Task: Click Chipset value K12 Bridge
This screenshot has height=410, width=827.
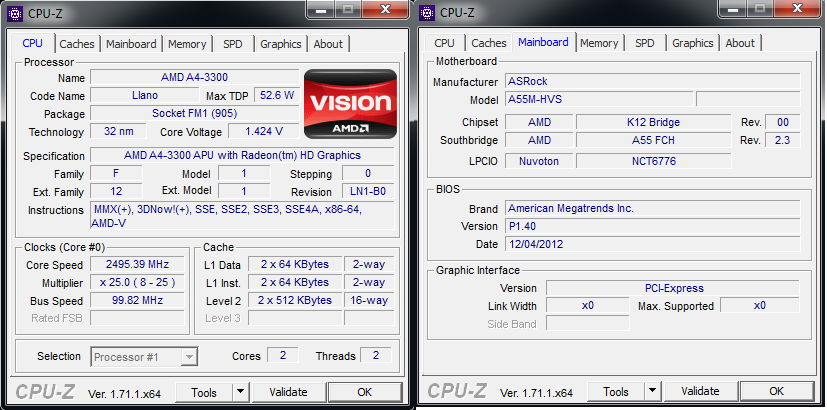Action: [x=653, y=122]
